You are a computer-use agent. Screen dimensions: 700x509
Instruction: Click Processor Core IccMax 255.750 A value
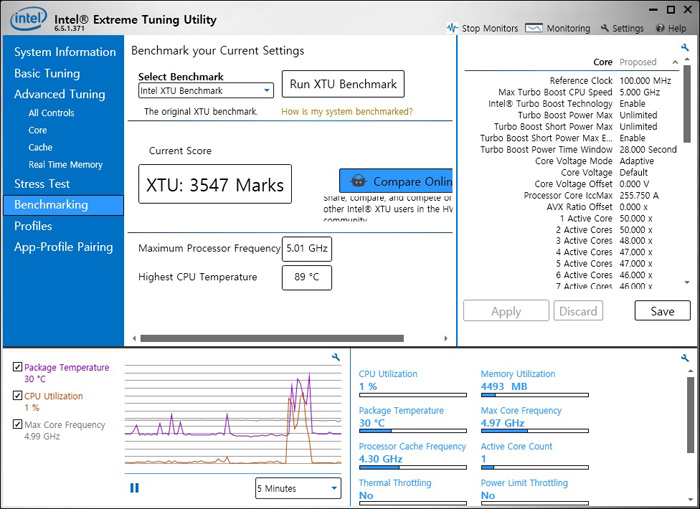[638, 196]
